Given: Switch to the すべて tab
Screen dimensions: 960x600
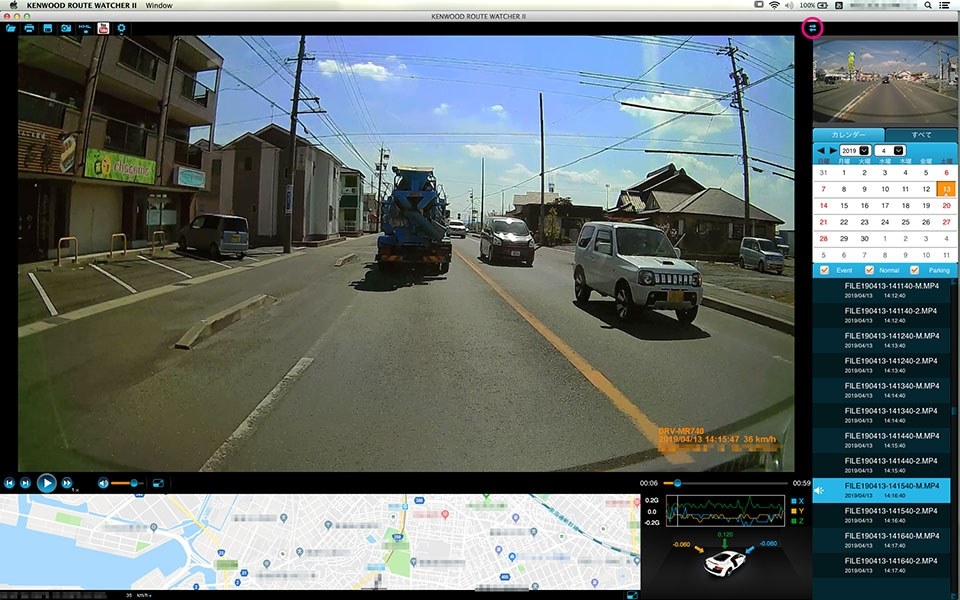Looking at the screenshot, I should 921,134.
